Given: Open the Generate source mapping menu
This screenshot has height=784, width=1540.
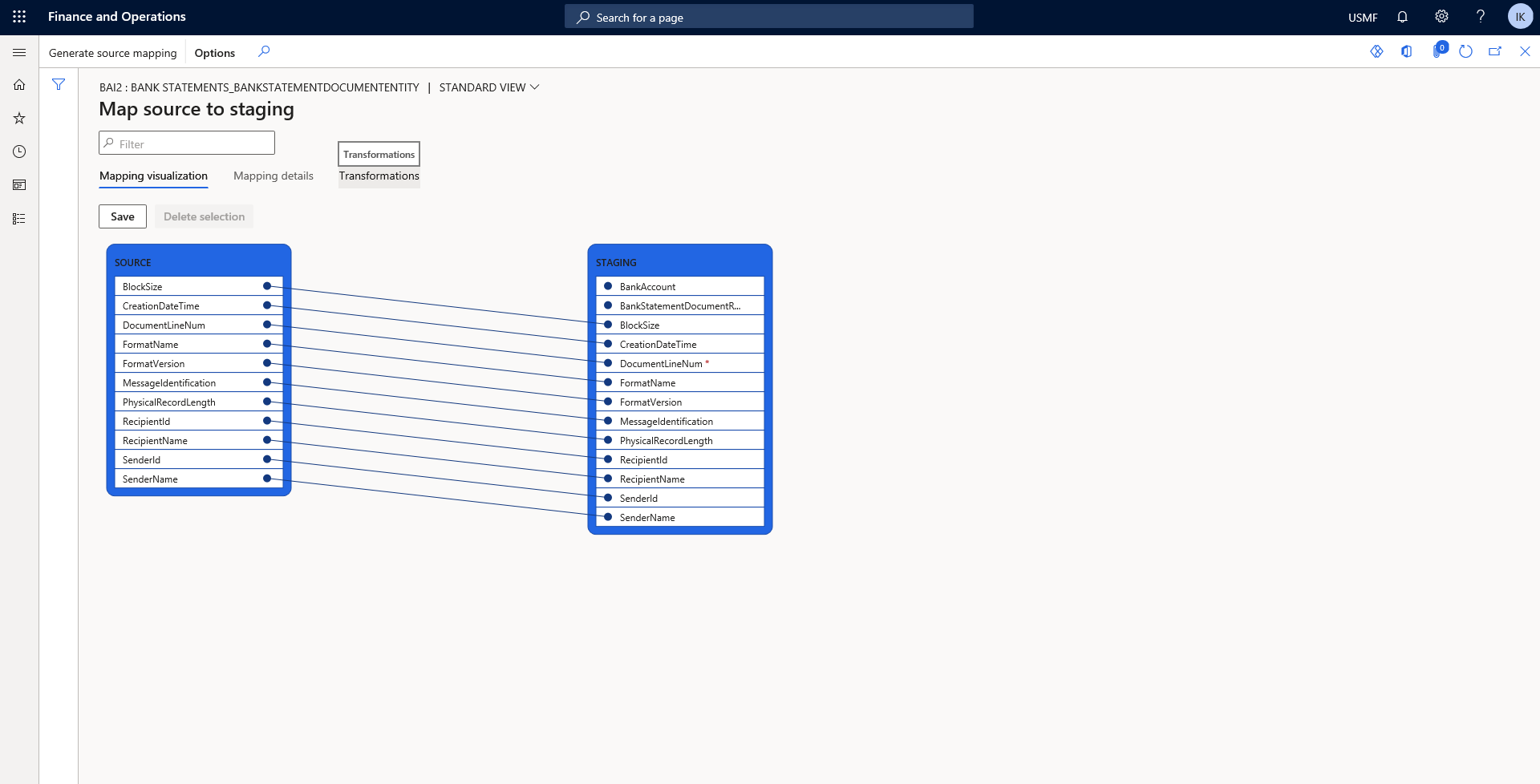Looking at the screenshot, I should click(112, 53).
